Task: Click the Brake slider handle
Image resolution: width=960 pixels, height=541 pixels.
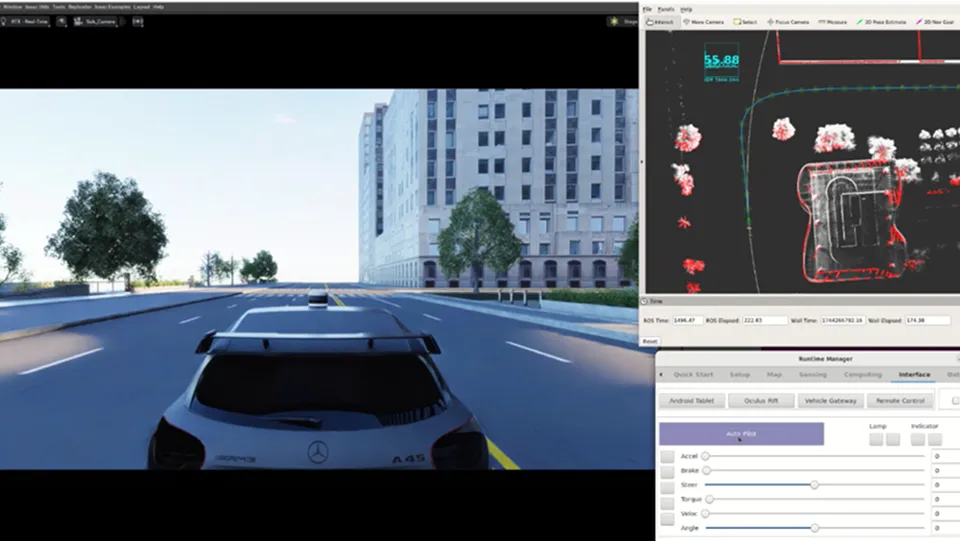Action: 707,471
